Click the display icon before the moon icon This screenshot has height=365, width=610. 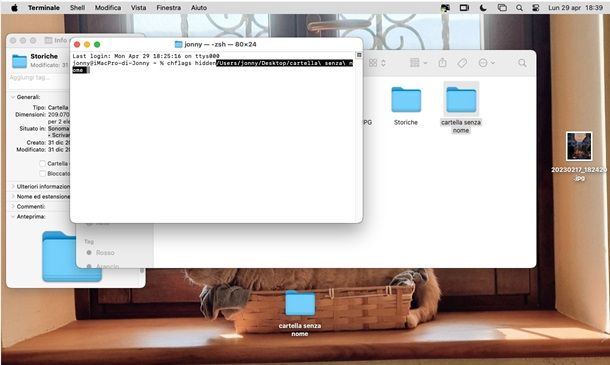[x=464, y=8]
